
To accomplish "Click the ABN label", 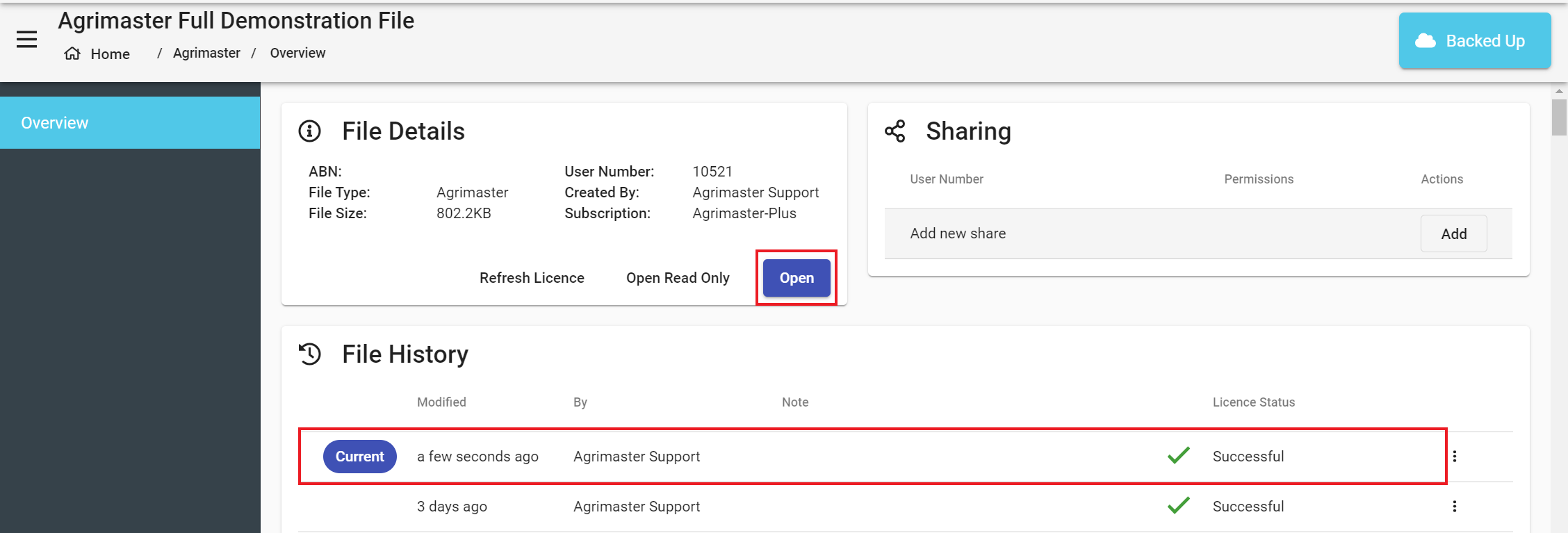I will 325,172.
